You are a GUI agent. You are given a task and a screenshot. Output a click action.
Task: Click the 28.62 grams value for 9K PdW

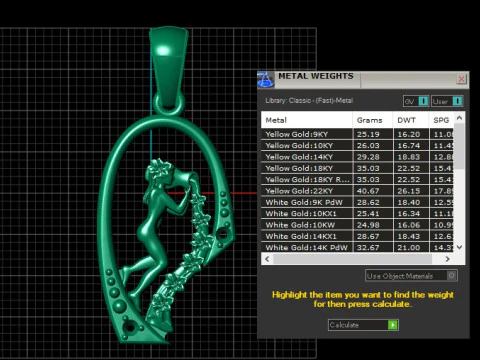coord(368,202)
